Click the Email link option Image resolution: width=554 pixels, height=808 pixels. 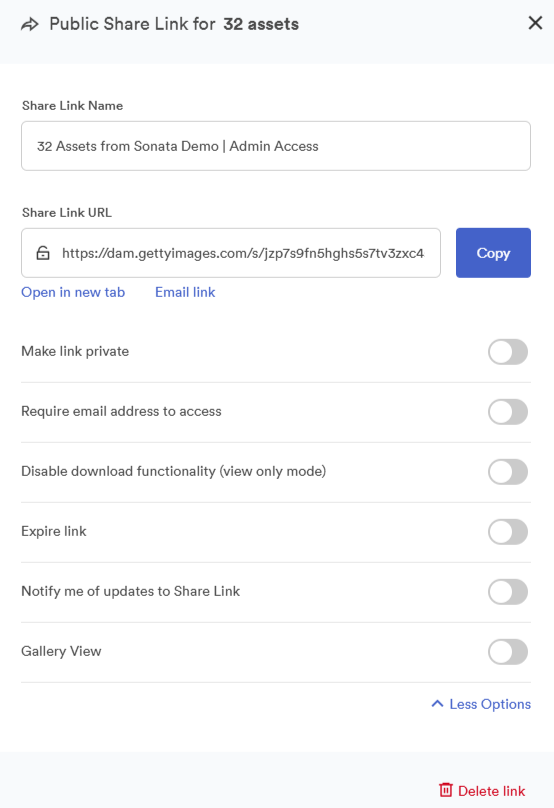tap(185, 292)
